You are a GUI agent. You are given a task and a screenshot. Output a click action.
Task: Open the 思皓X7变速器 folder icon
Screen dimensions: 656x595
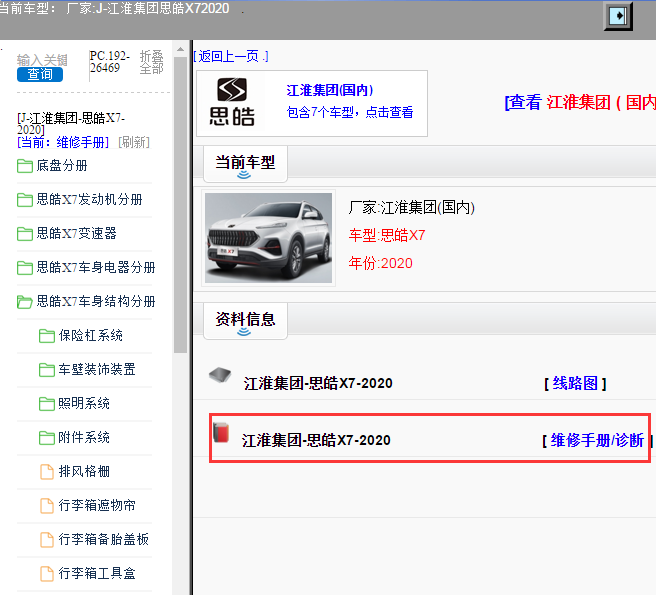tap(25, 233)
